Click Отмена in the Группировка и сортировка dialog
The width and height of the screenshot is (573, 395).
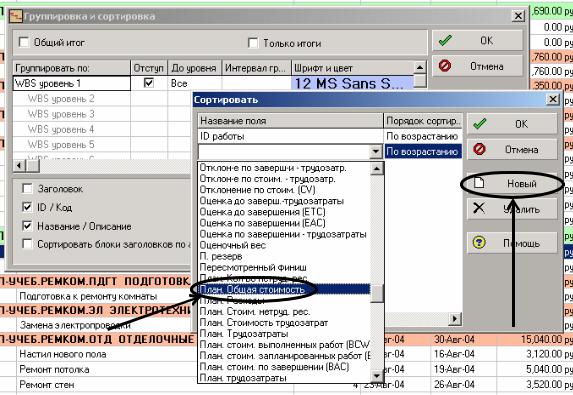click(477, 66)
